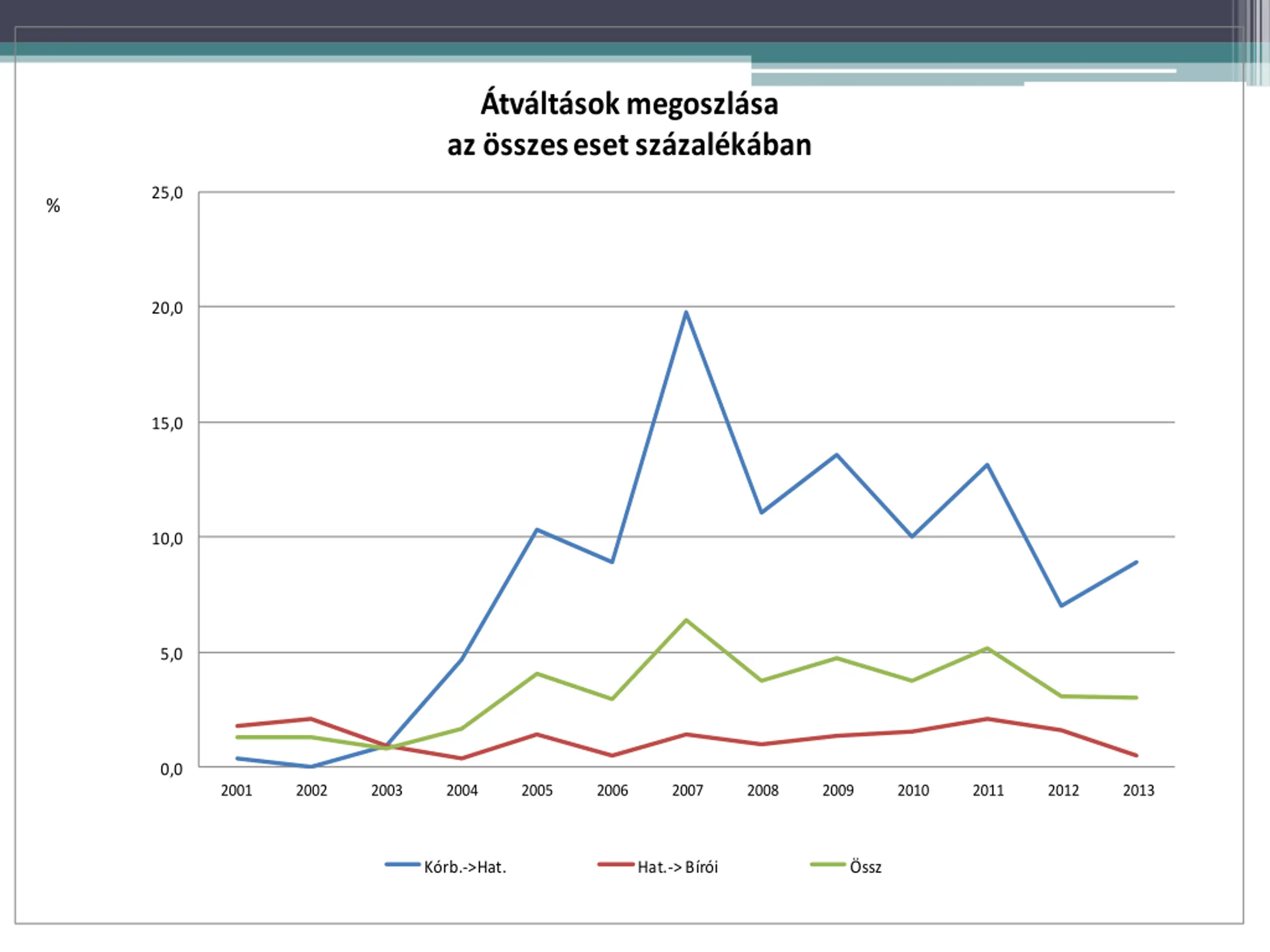Click the year label '2013'
This screenshot has width=1270, height=952.
[1139, 791]
